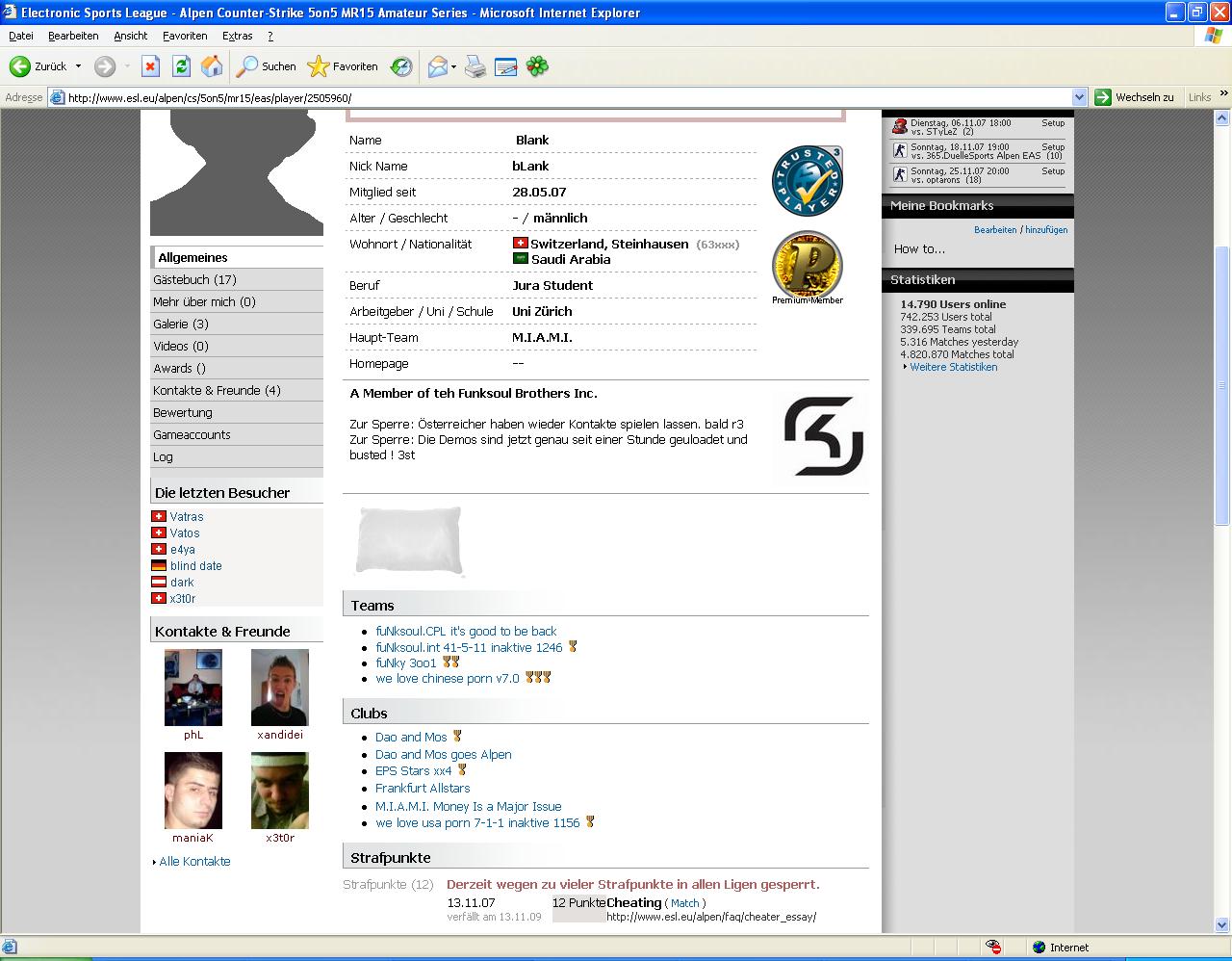
Task: Open the Alle Kontakte link
Action: point(194,862)
